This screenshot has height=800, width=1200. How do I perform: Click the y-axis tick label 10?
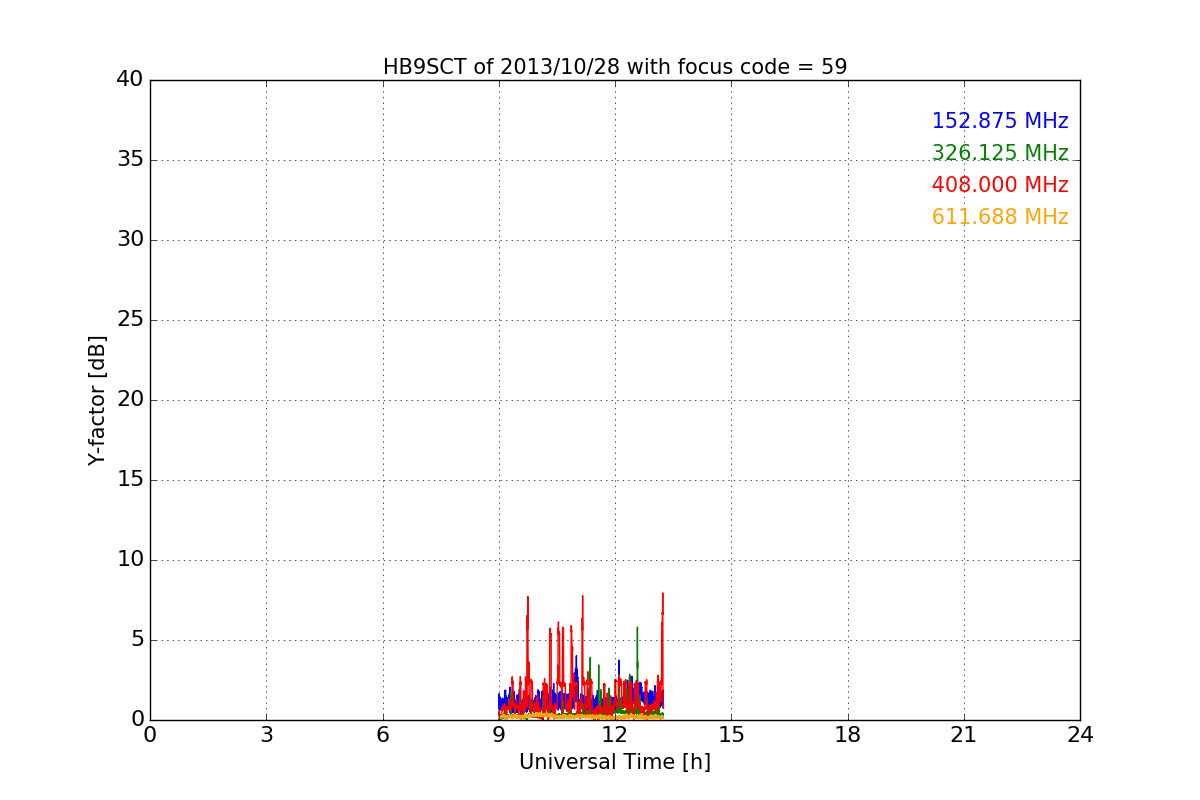[x=130, y=560]
